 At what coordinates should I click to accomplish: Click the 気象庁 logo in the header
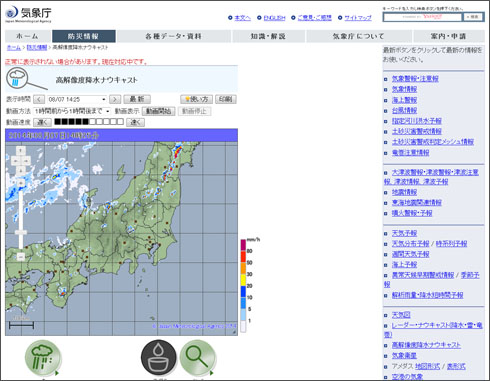tap(28, 14)
